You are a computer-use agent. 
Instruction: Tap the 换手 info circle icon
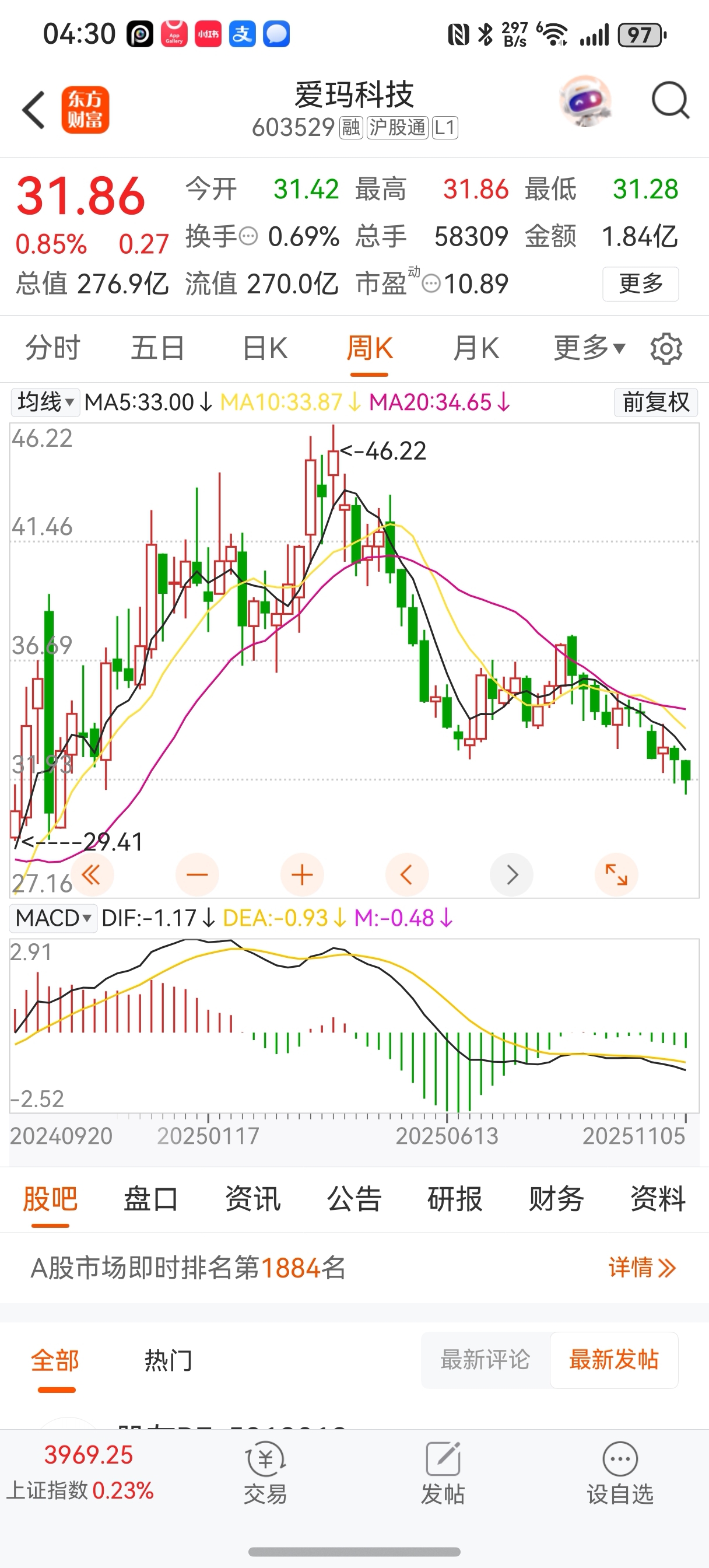(x=248, y=236)
